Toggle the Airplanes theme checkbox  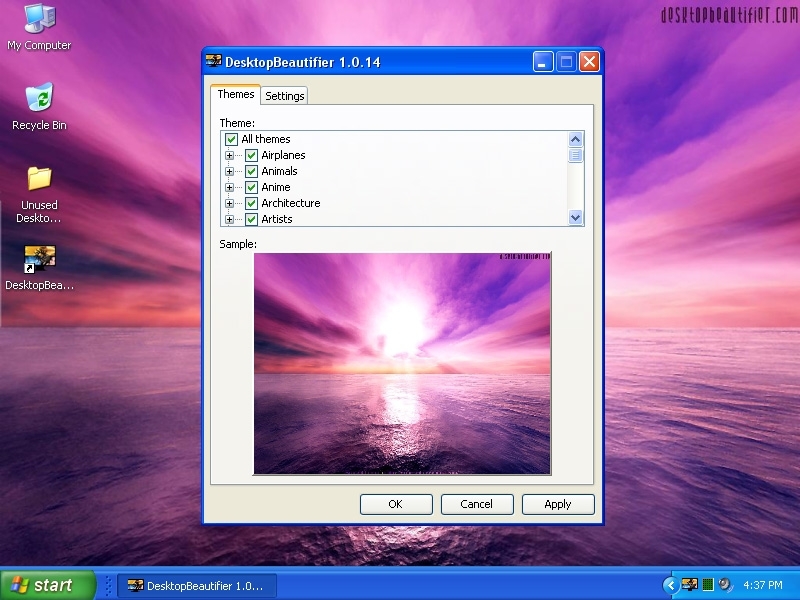(251, 155)
